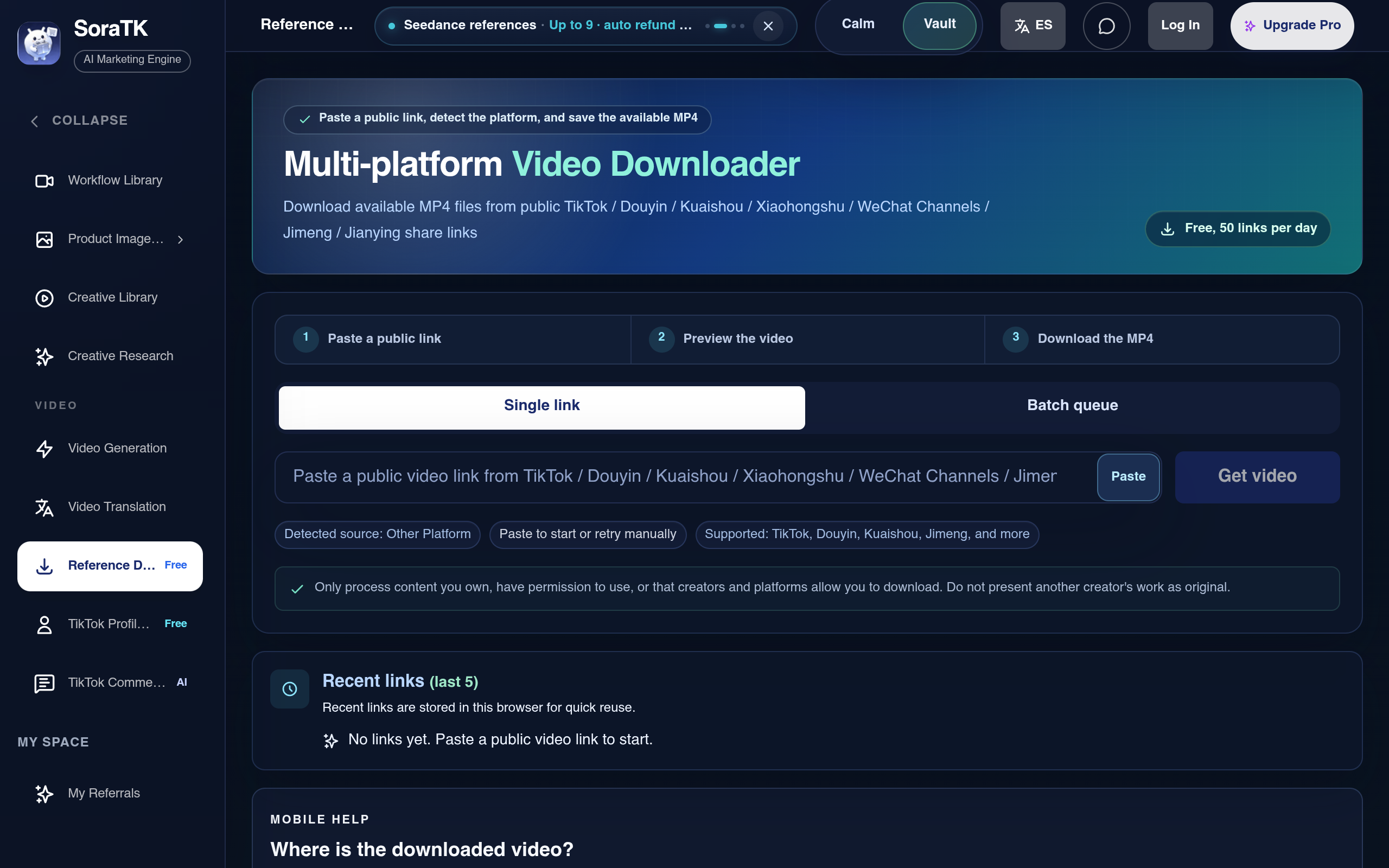Click the sparkle icon on Upgrade Pro
Image resolution: width=1389 pixels, height=868 pixels.
click(x=1250, y=26)
